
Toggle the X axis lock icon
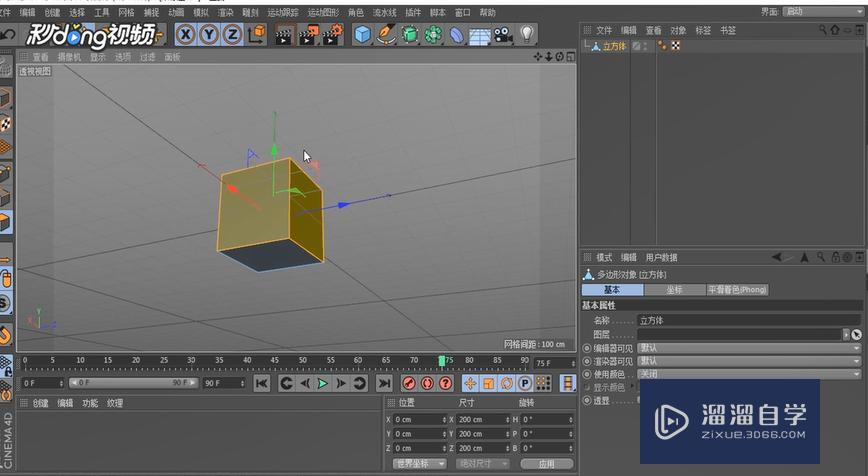click(x=185, y=35)
